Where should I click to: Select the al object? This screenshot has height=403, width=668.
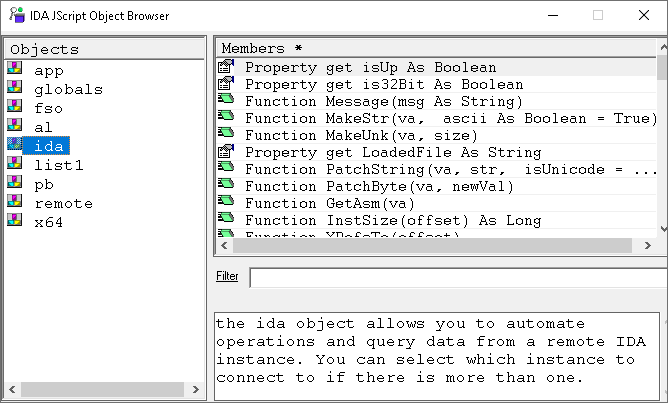[43, 127]
